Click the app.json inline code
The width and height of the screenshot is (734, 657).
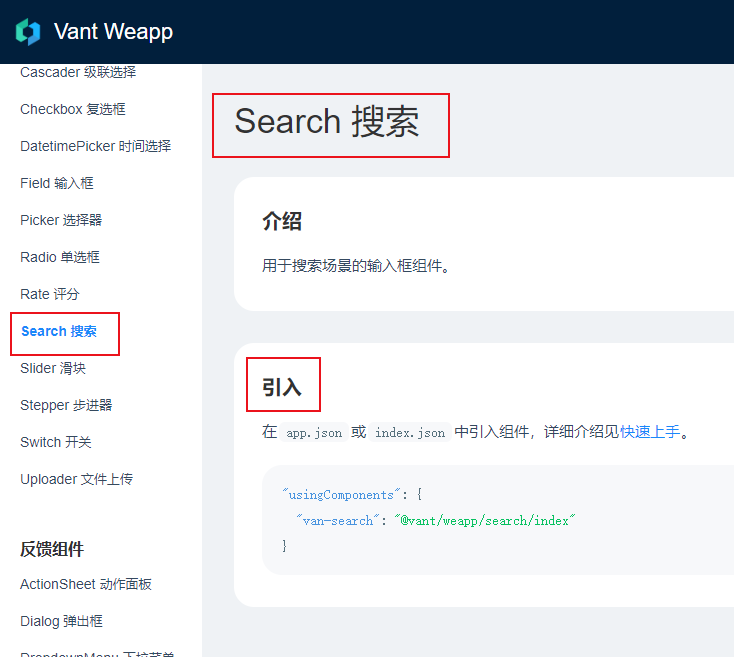click(314, 433)
